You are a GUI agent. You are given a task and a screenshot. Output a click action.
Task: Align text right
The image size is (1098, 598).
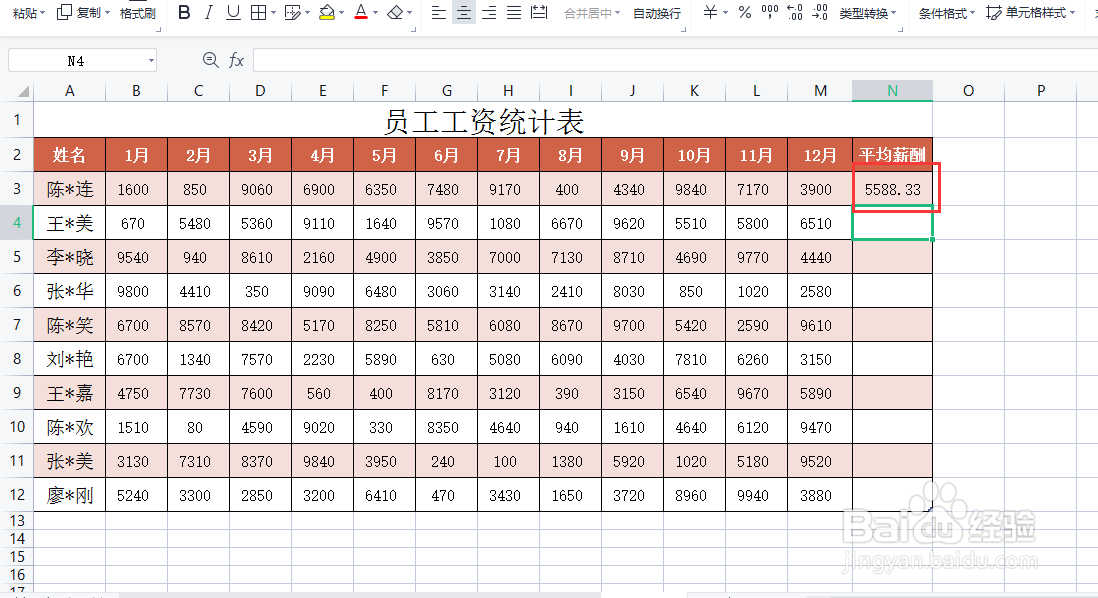[489, 13]
